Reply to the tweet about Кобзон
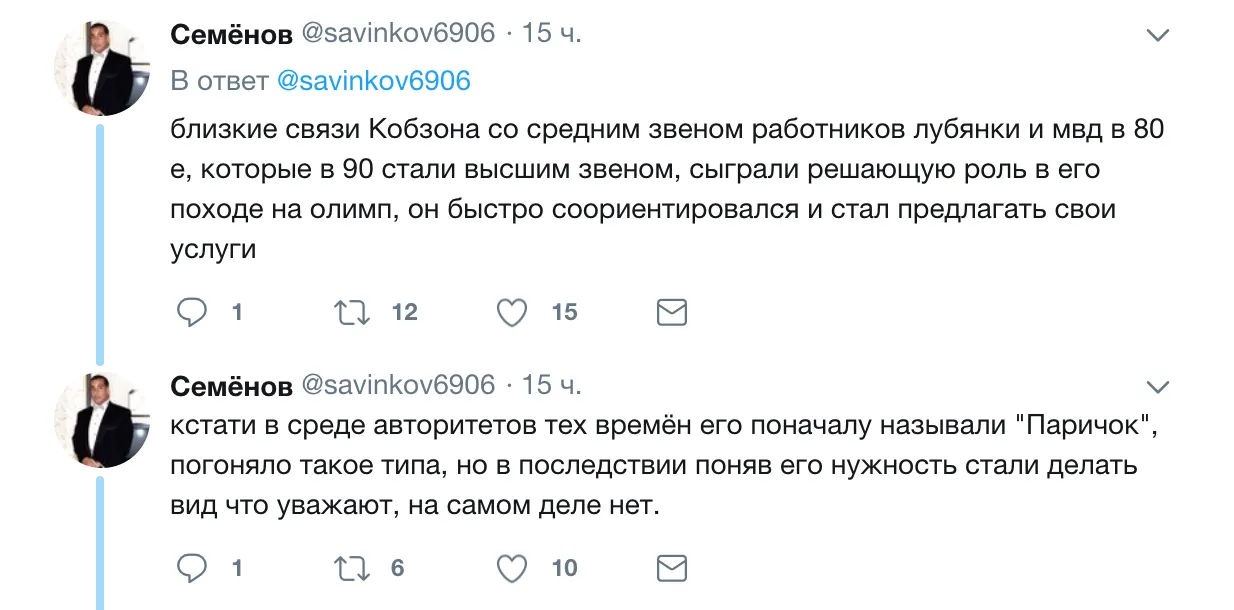The height and width of the screenshot is (610, 1234). (x=191, y=313)
